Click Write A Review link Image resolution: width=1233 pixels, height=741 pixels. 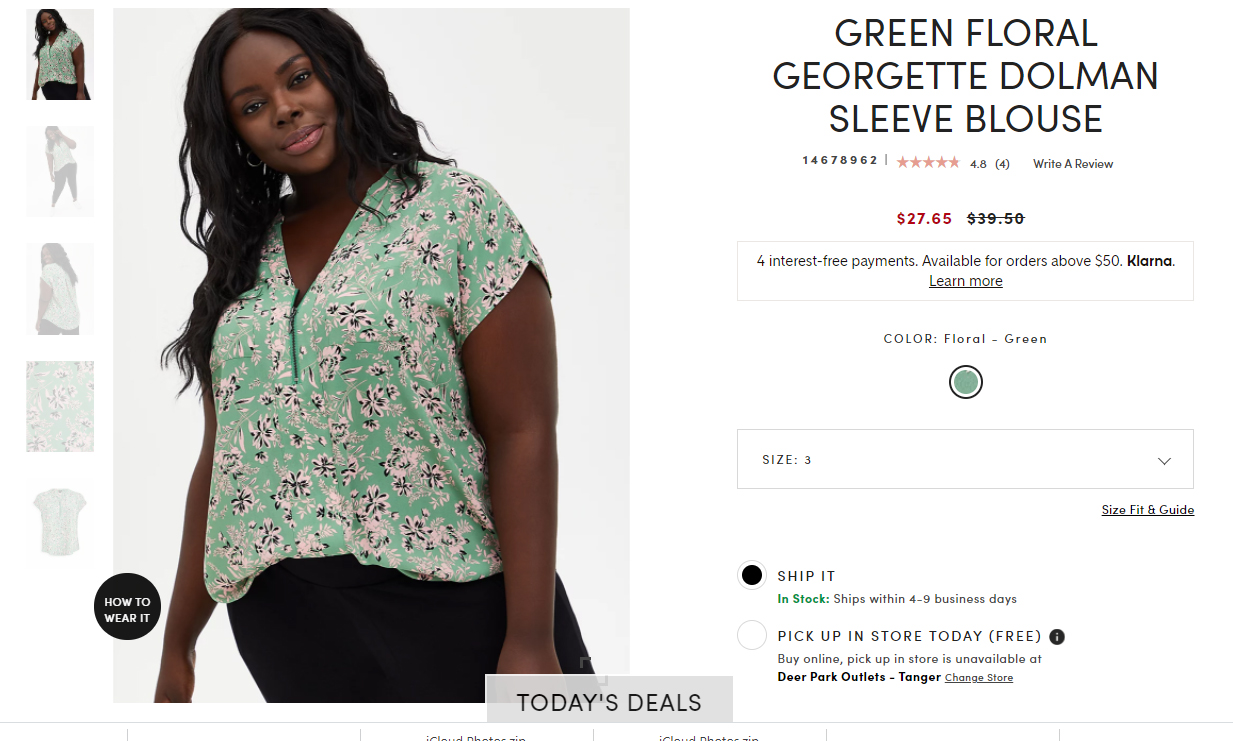pyautogui.click(x=1072, y=164)
